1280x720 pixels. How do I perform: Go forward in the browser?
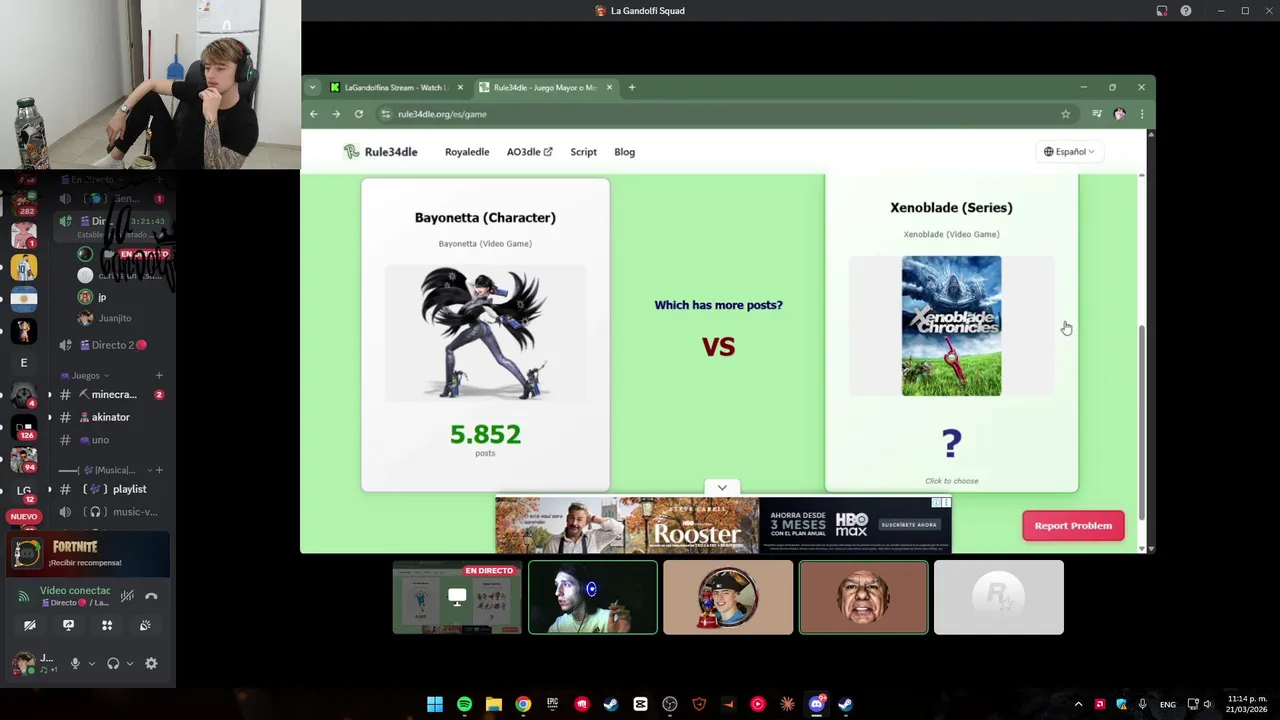click(336, 114)
